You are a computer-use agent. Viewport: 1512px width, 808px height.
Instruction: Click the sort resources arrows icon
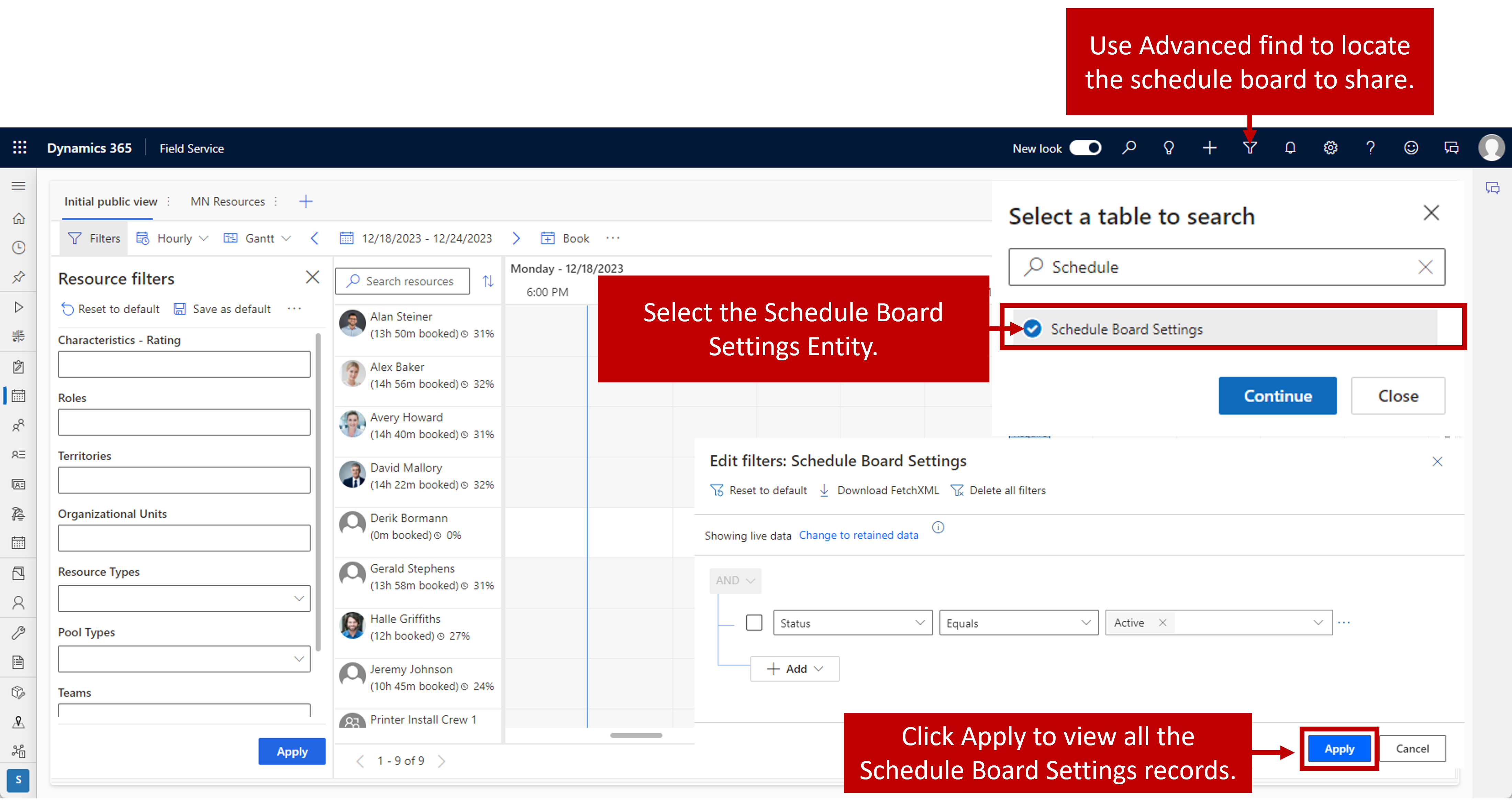click(x=488, y=282)
